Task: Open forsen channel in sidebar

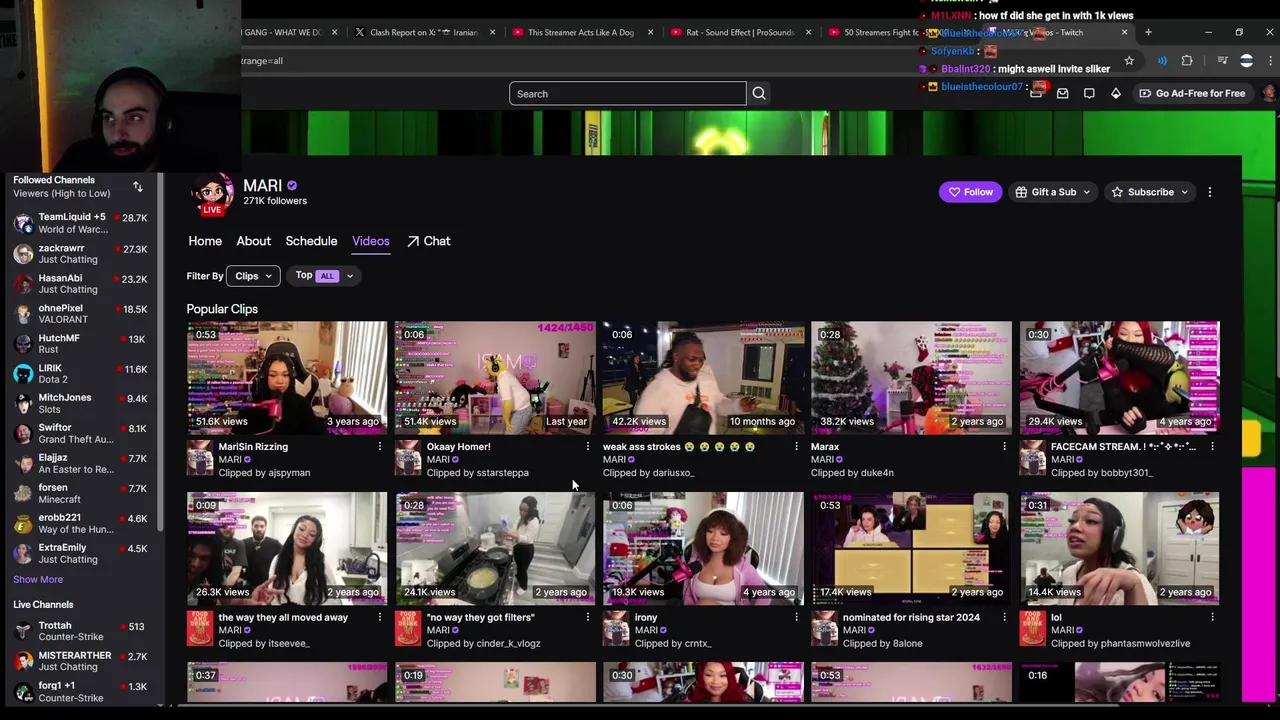Action: tap(80, 493)
